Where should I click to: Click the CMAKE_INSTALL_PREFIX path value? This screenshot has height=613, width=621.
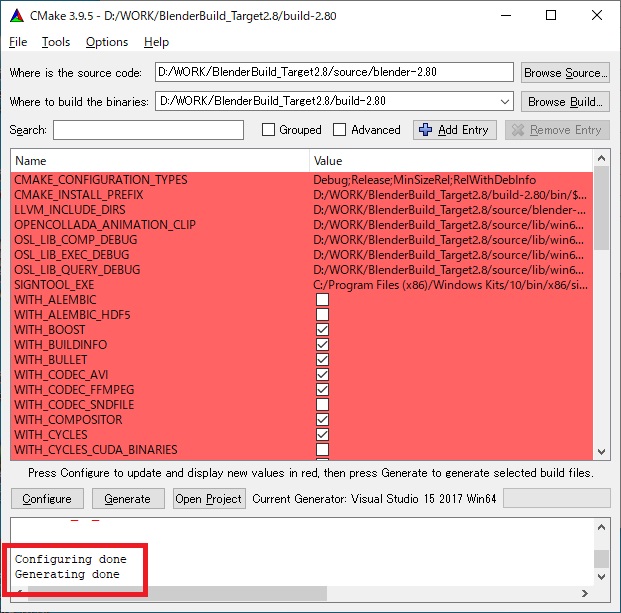(x=450, y=195)
